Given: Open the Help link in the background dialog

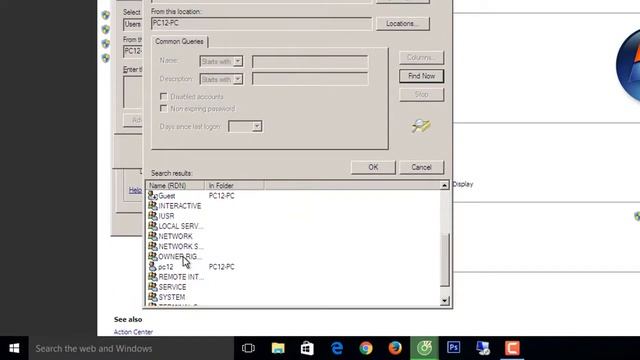Looking at the screenshot, I should coord(135,190).
